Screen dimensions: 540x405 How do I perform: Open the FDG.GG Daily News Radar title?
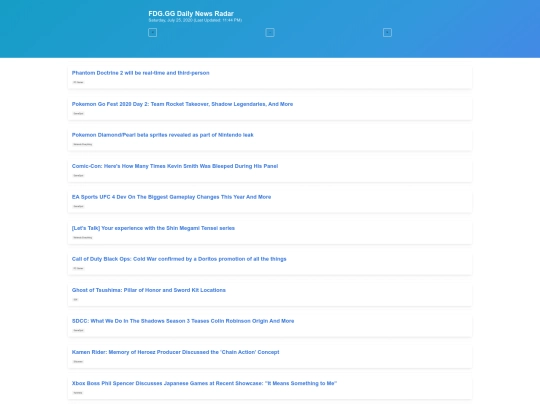point(191,13)
